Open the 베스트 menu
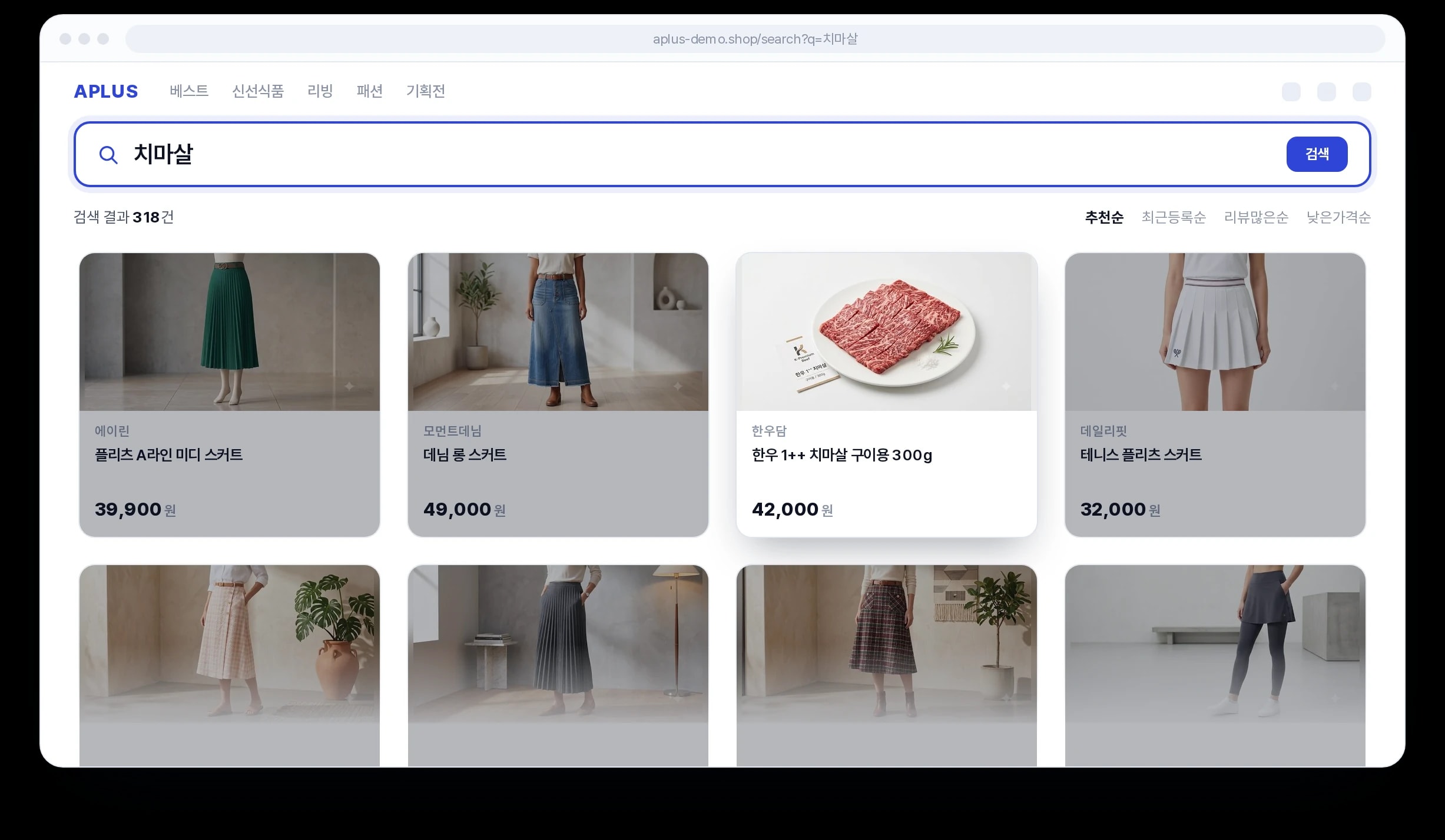The height and width of the screenshot is (840, 1445). [x=189, y=91]
